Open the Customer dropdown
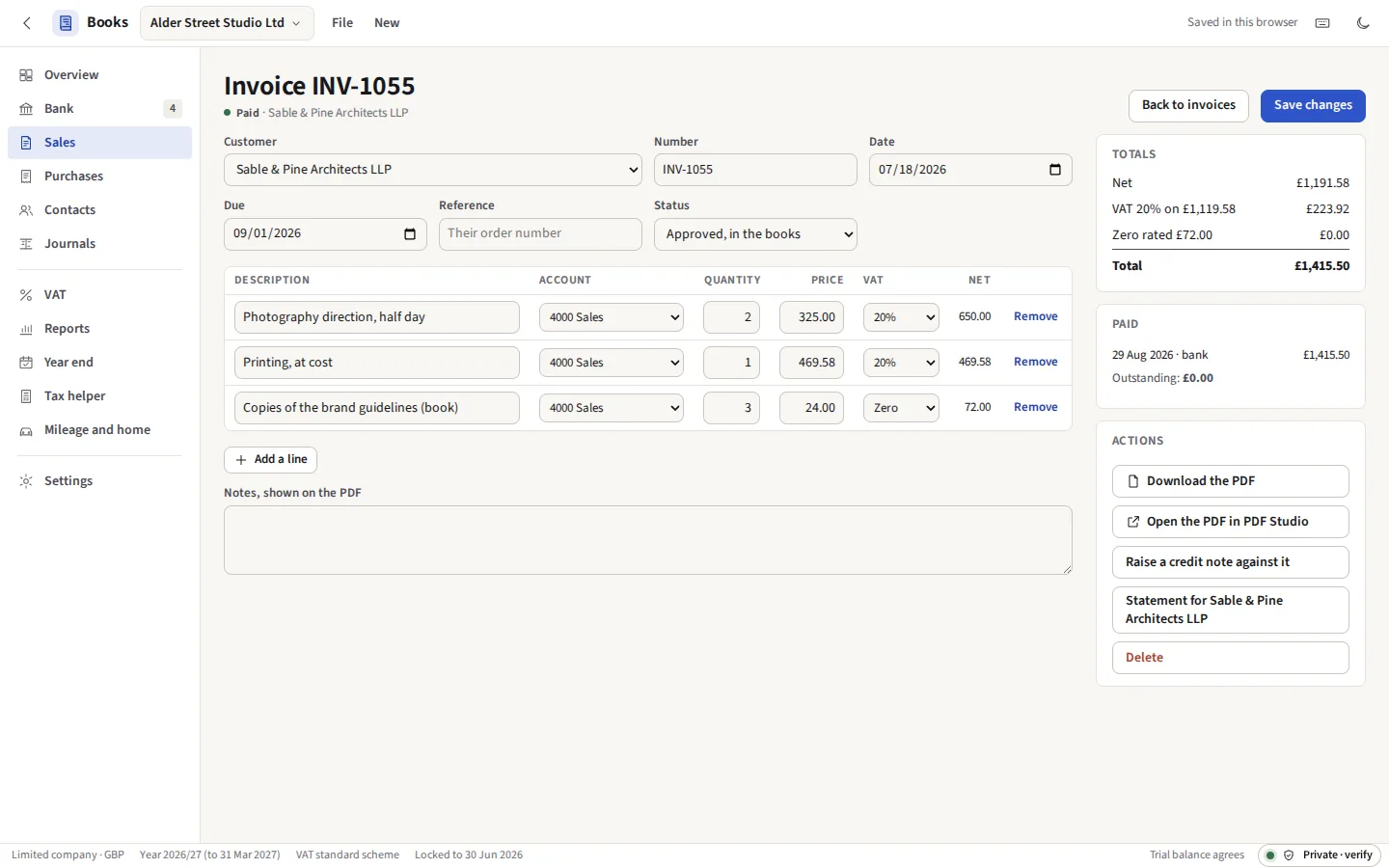The width and height of the screenshot is (1389, 868). pyautogui.click(x=433, y=170)
